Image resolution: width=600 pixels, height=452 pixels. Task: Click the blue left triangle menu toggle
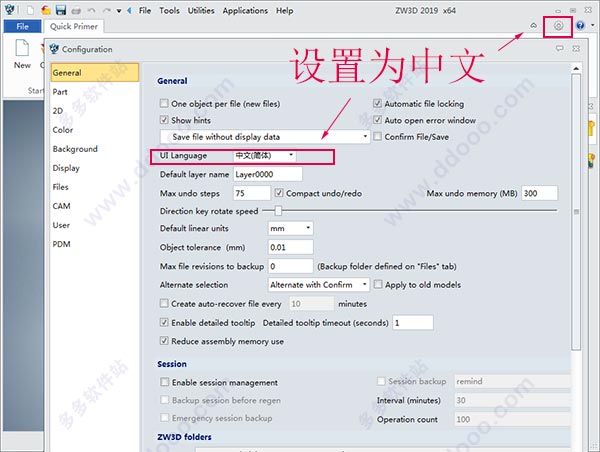(x=129, y=10)
